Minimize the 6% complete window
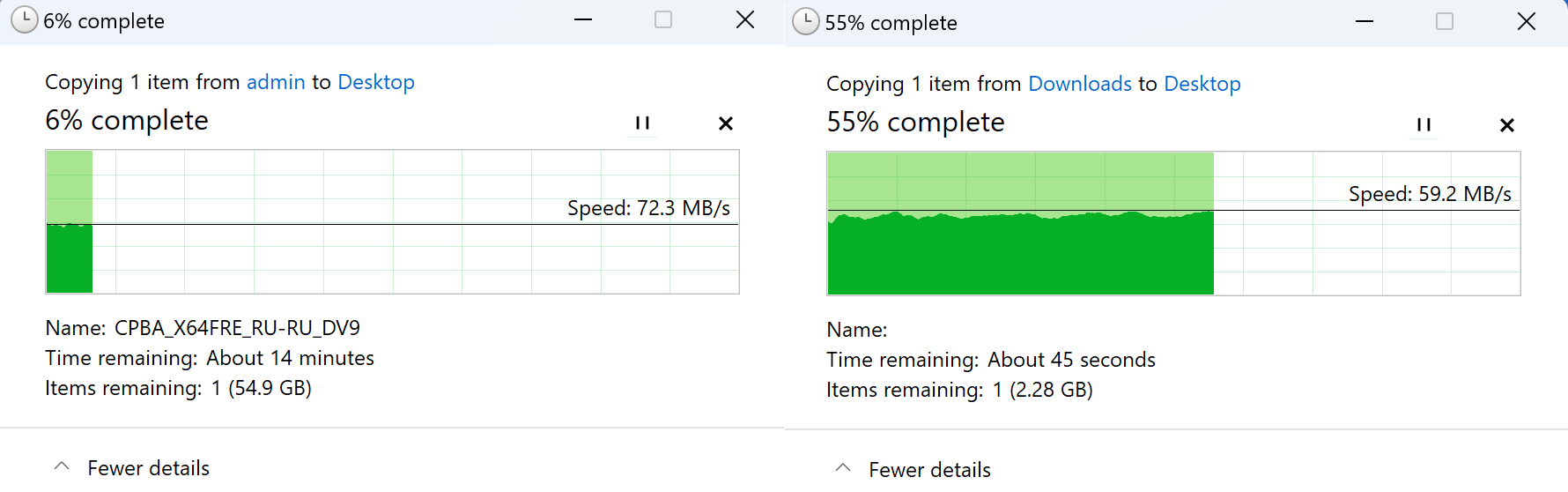The image size is (1568, 492). [x=583, y=19]
